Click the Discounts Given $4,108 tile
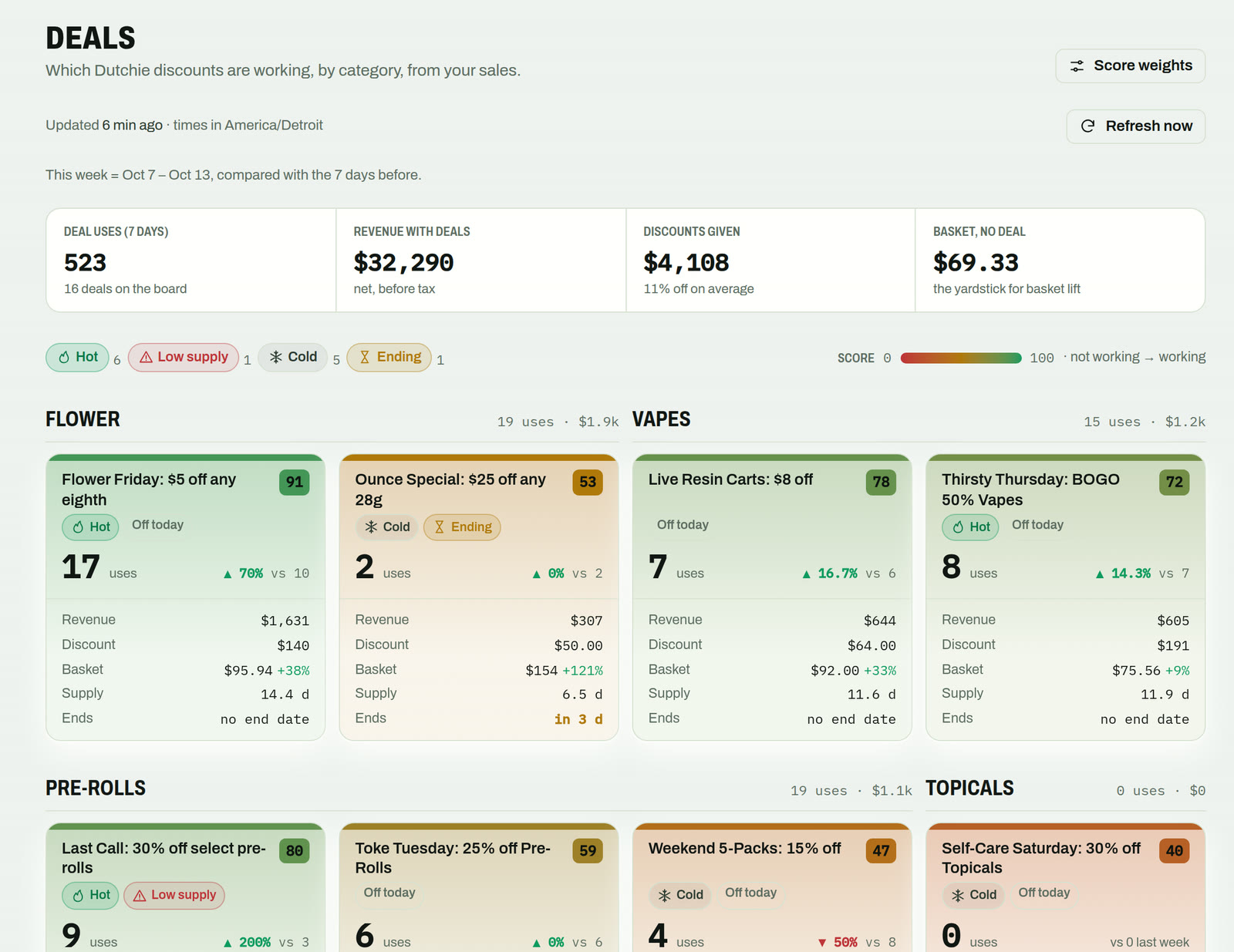The width and height of the screenshot is (1234, 952). 770,261
